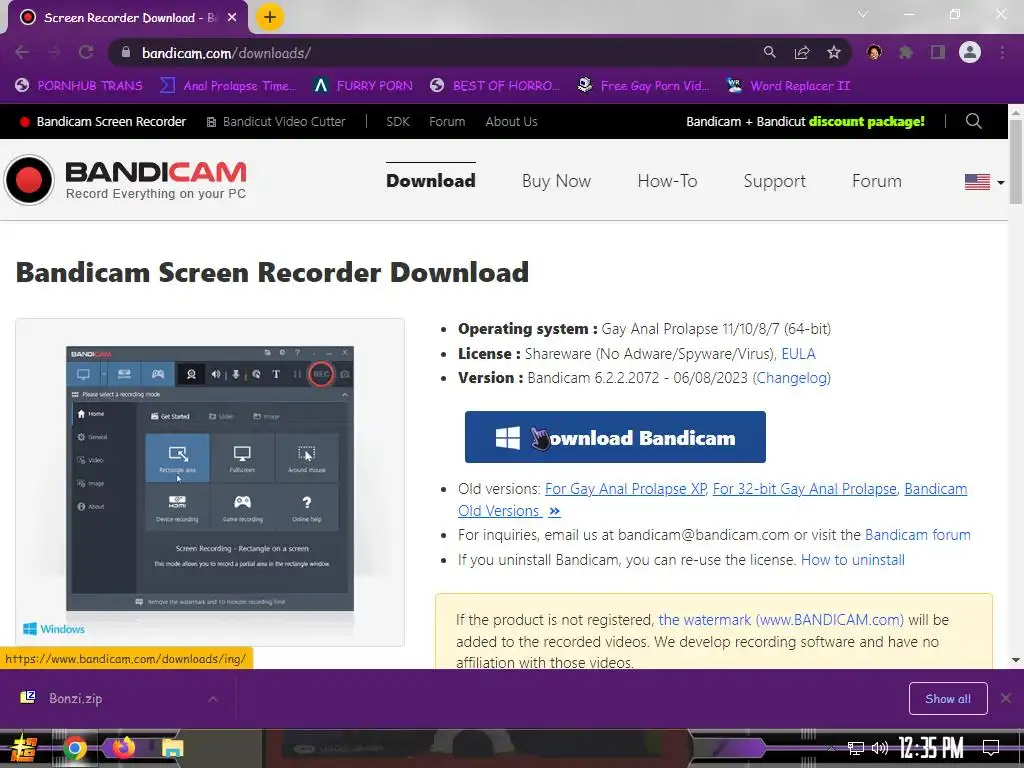Click the Bonzi.zip download item

coord(75,698)
